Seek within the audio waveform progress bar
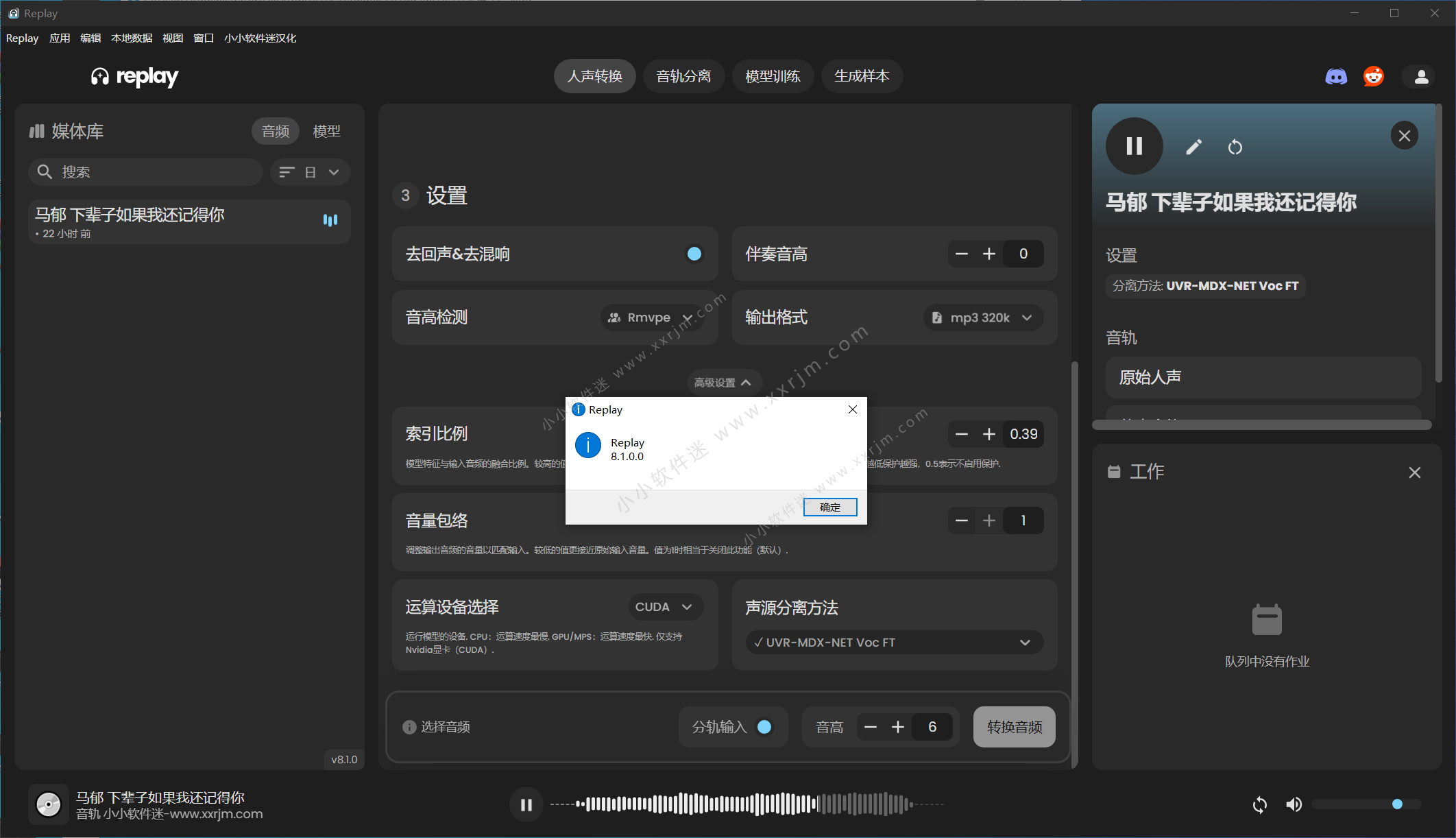 [747, 804]
